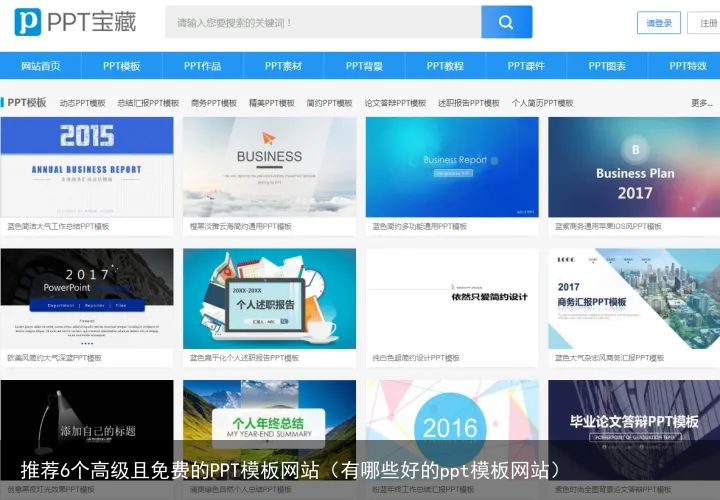This screenshot has height=500, width=720.
Task: Select the 个人简历PPT模板 category link
Action: [x=542, y=103]
